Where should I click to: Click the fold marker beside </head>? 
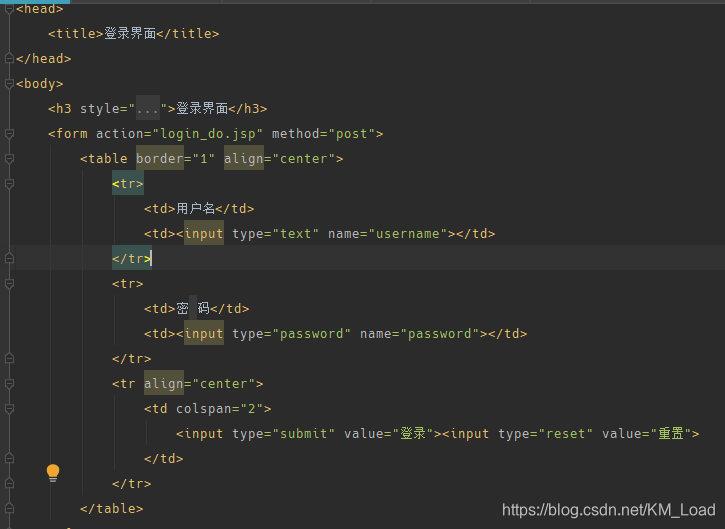(x=9, y=58)
